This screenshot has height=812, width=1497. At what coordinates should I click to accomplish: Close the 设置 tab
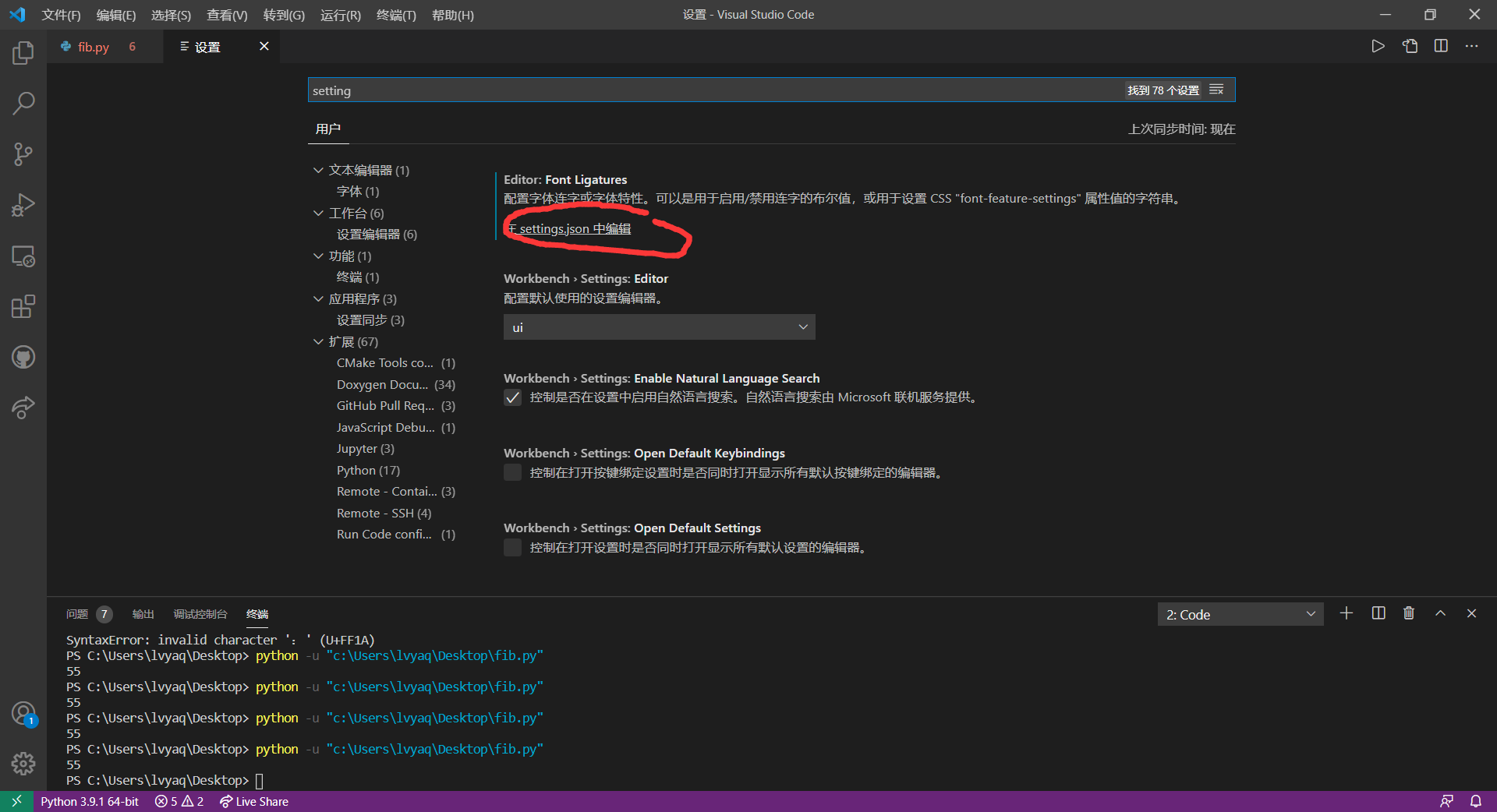click(264, 47)
